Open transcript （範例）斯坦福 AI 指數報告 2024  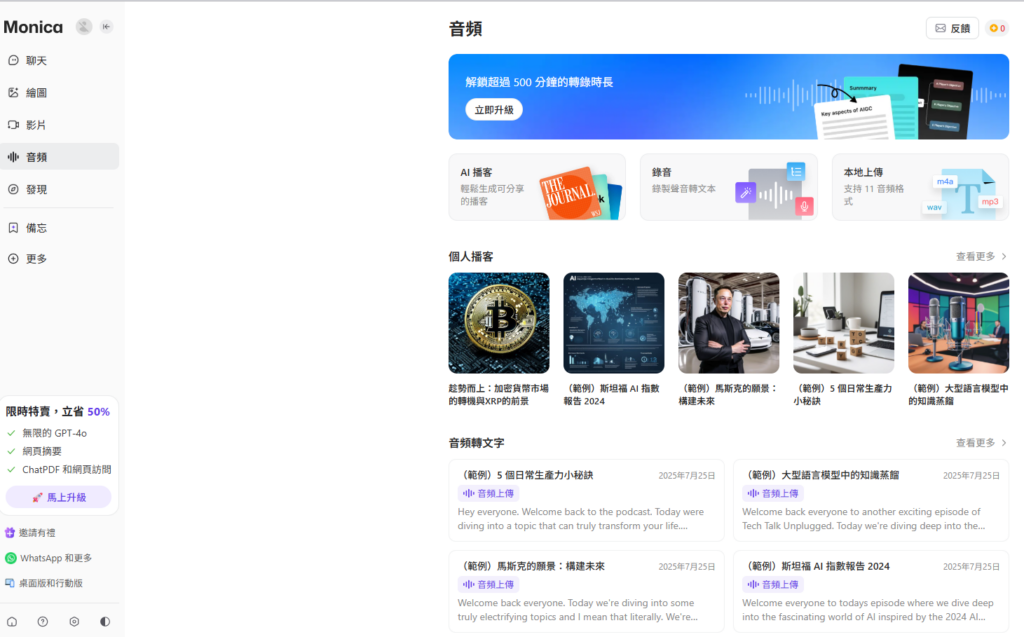tap(871, 591)
